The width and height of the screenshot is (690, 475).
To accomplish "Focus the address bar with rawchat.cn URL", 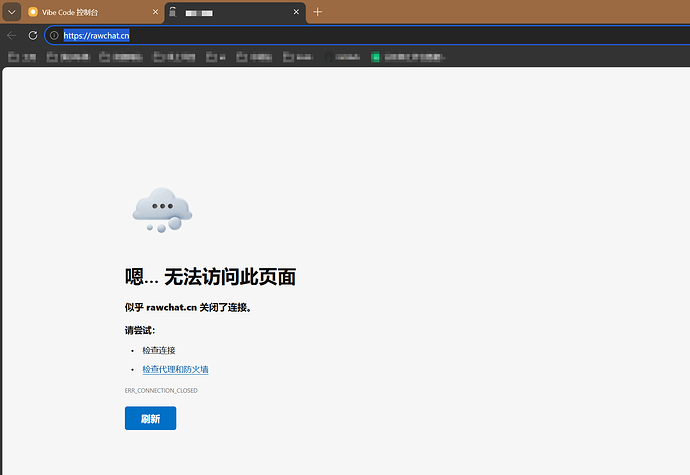I will point(369,35).
